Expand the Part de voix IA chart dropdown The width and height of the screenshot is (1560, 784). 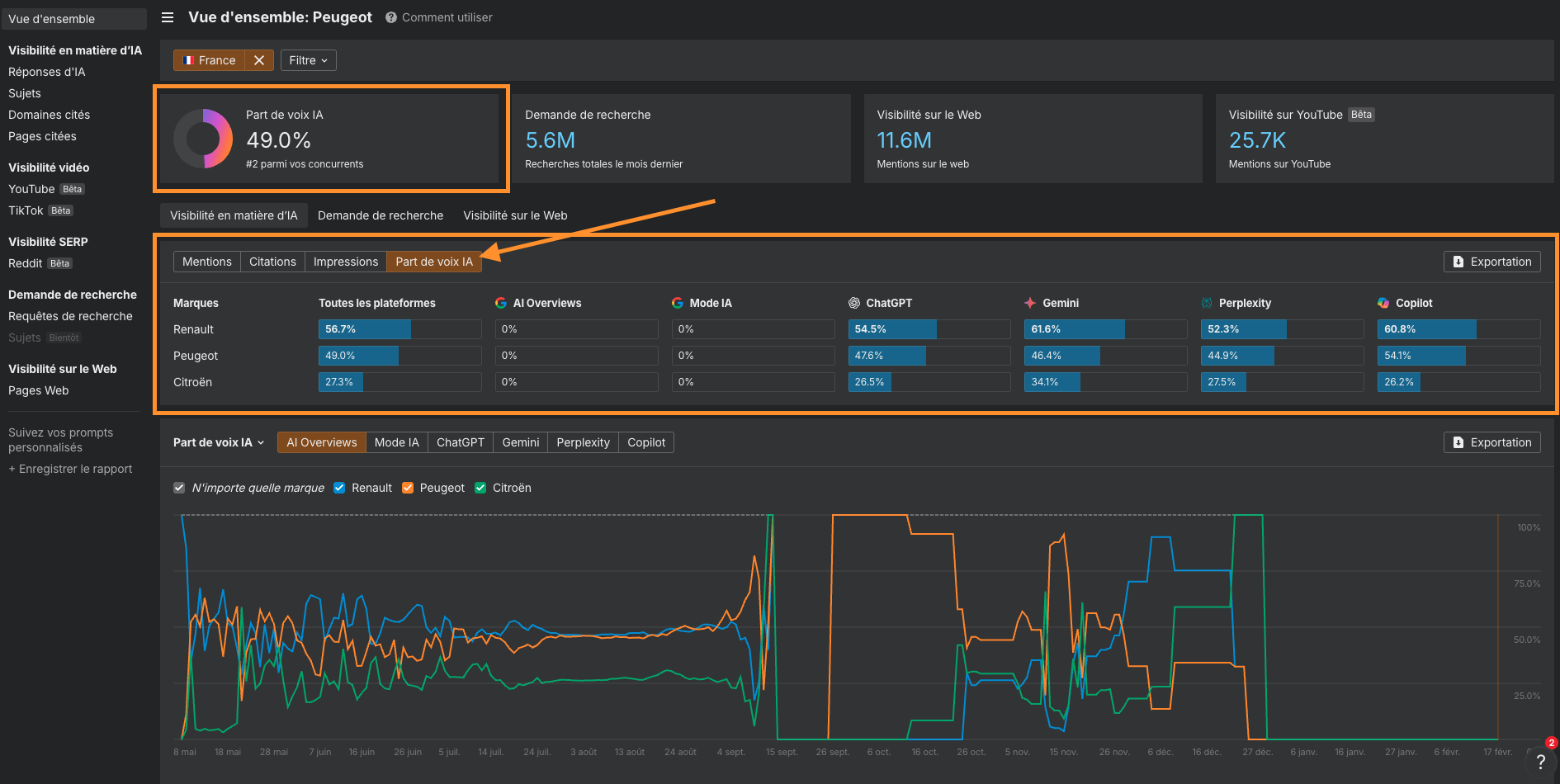(x=219, y=442)
